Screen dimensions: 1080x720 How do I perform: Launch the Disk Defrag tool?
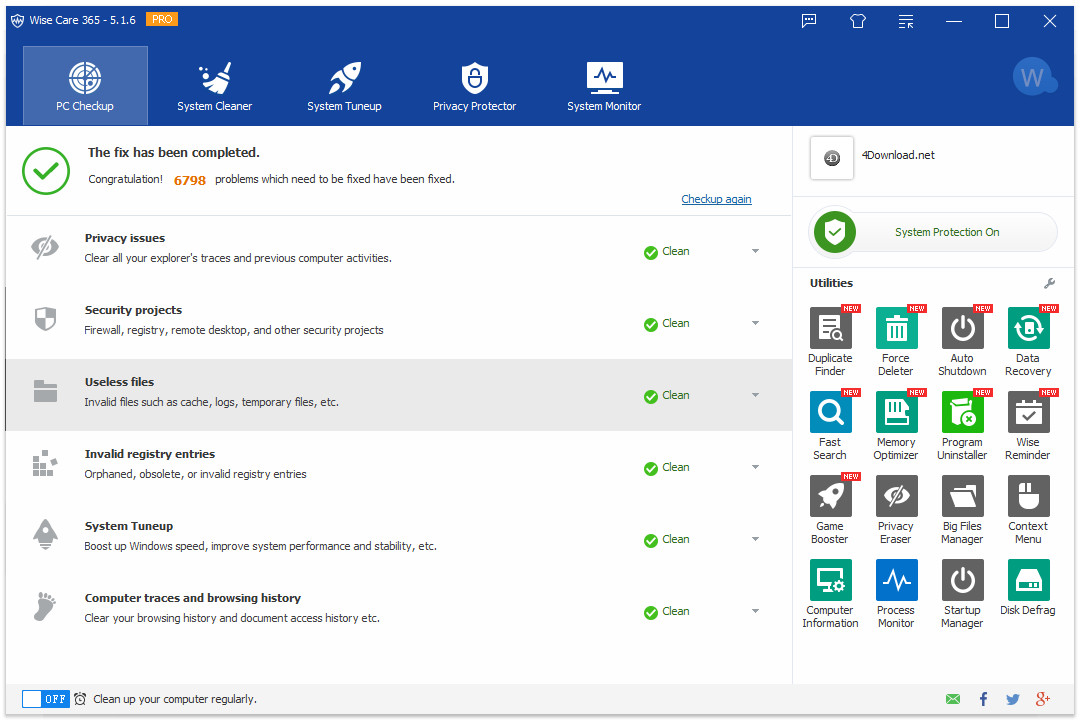tap(1028, 581)
